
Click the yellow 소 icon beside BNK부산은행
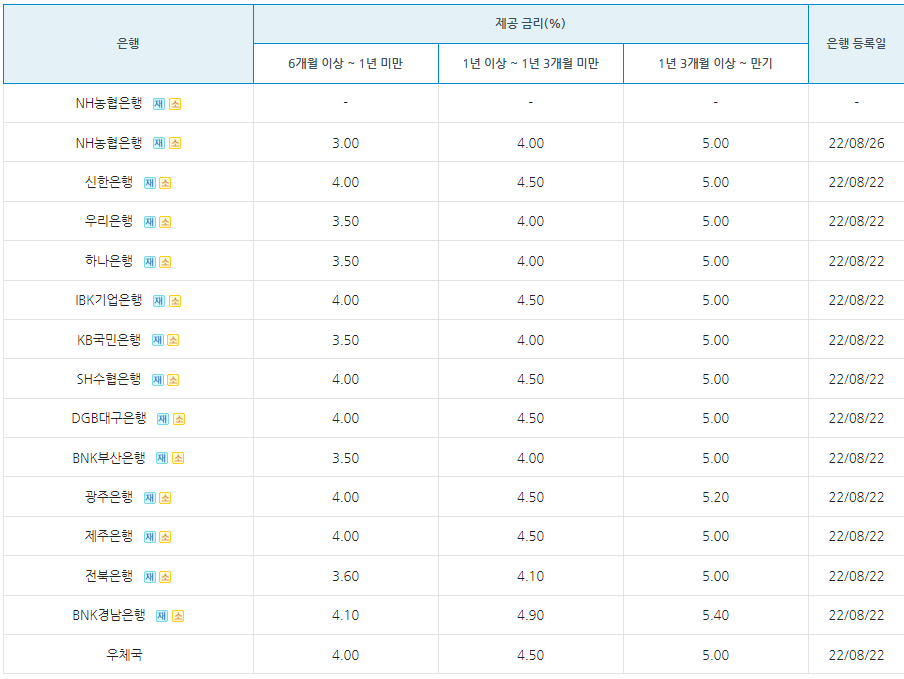click(178, 459)
